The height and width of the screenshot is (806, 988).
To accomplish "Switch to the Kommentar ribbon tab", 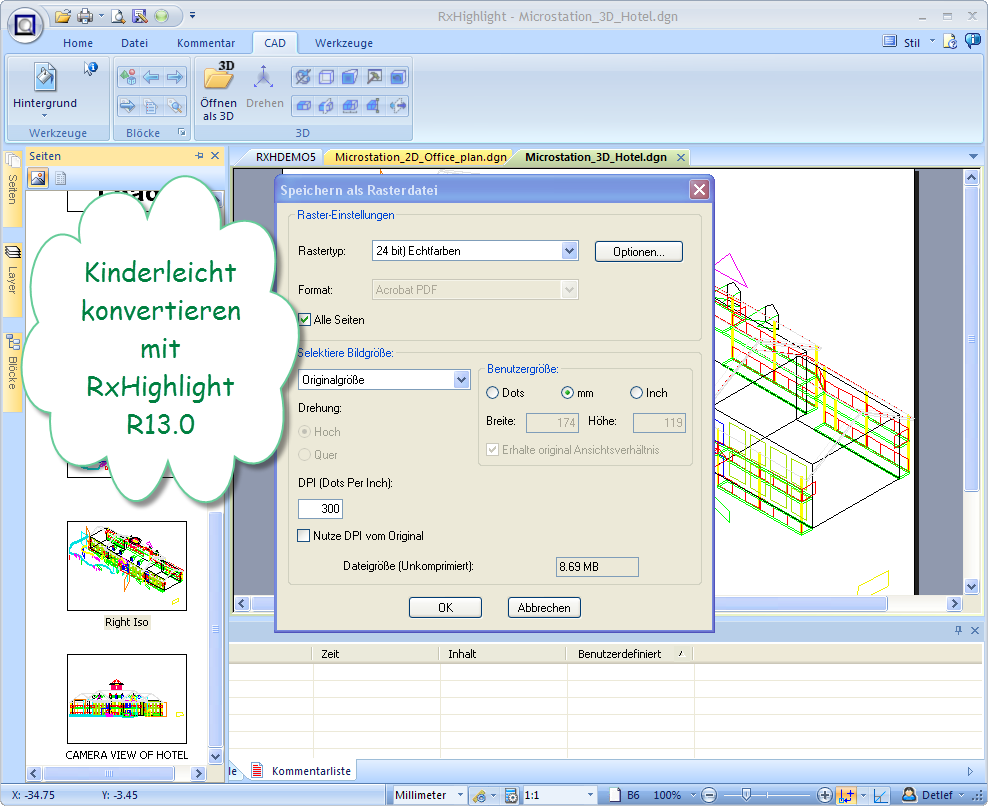I will tap(206, 43).
